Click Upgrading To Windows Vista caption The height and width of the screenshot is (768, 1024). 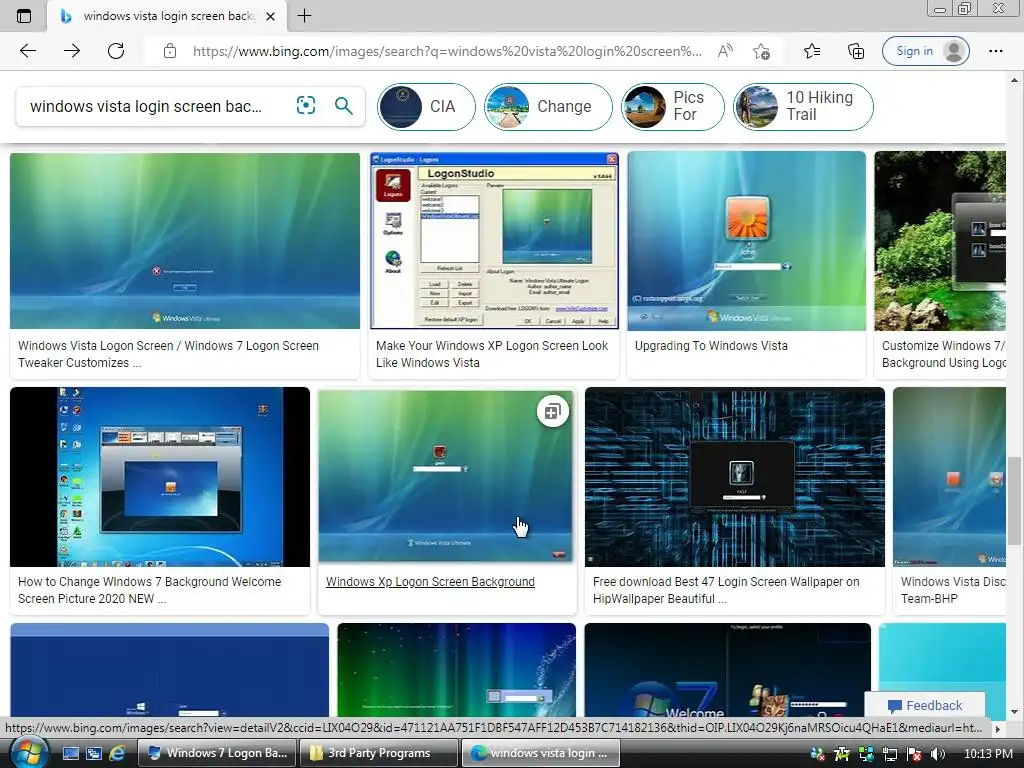[711, 345]
